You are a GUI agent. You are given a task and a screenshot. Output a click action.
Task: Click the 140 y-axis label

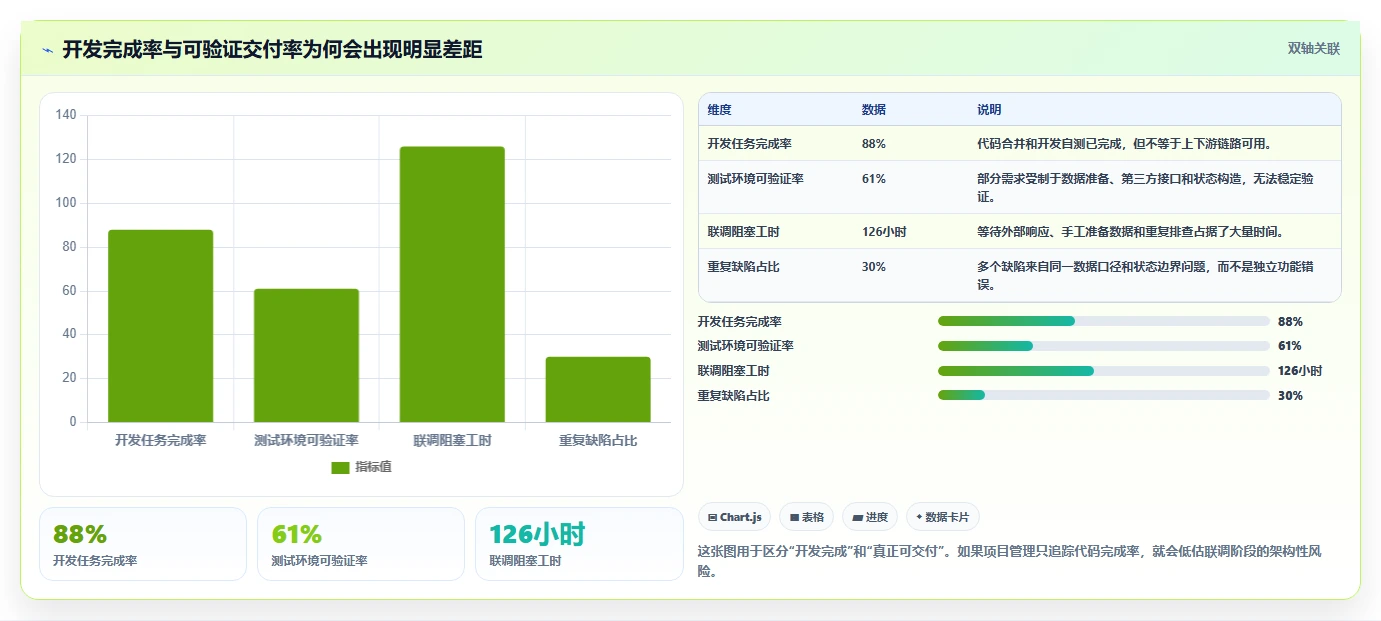coord(66,115)
